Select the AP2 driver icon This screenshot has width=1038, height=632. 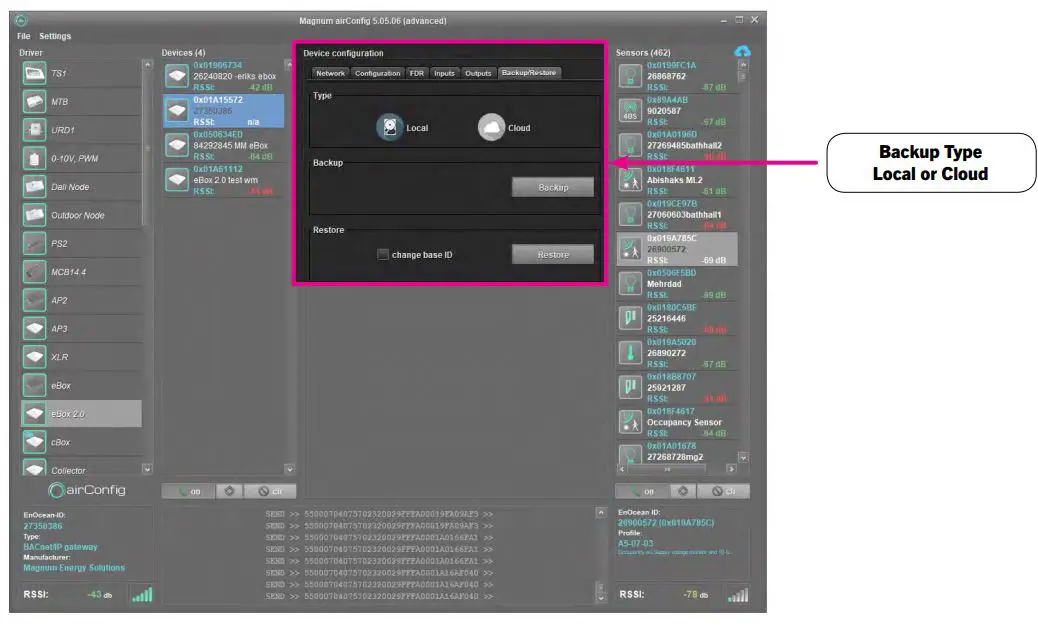point(34,300)
